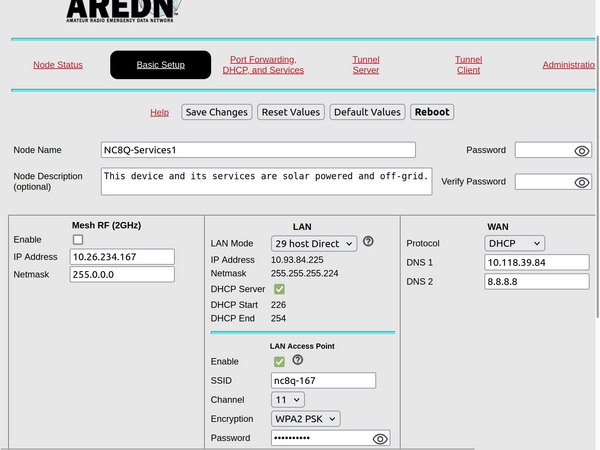Click the Reset Values button
This screenshot has height=450, width=600.
291,112
